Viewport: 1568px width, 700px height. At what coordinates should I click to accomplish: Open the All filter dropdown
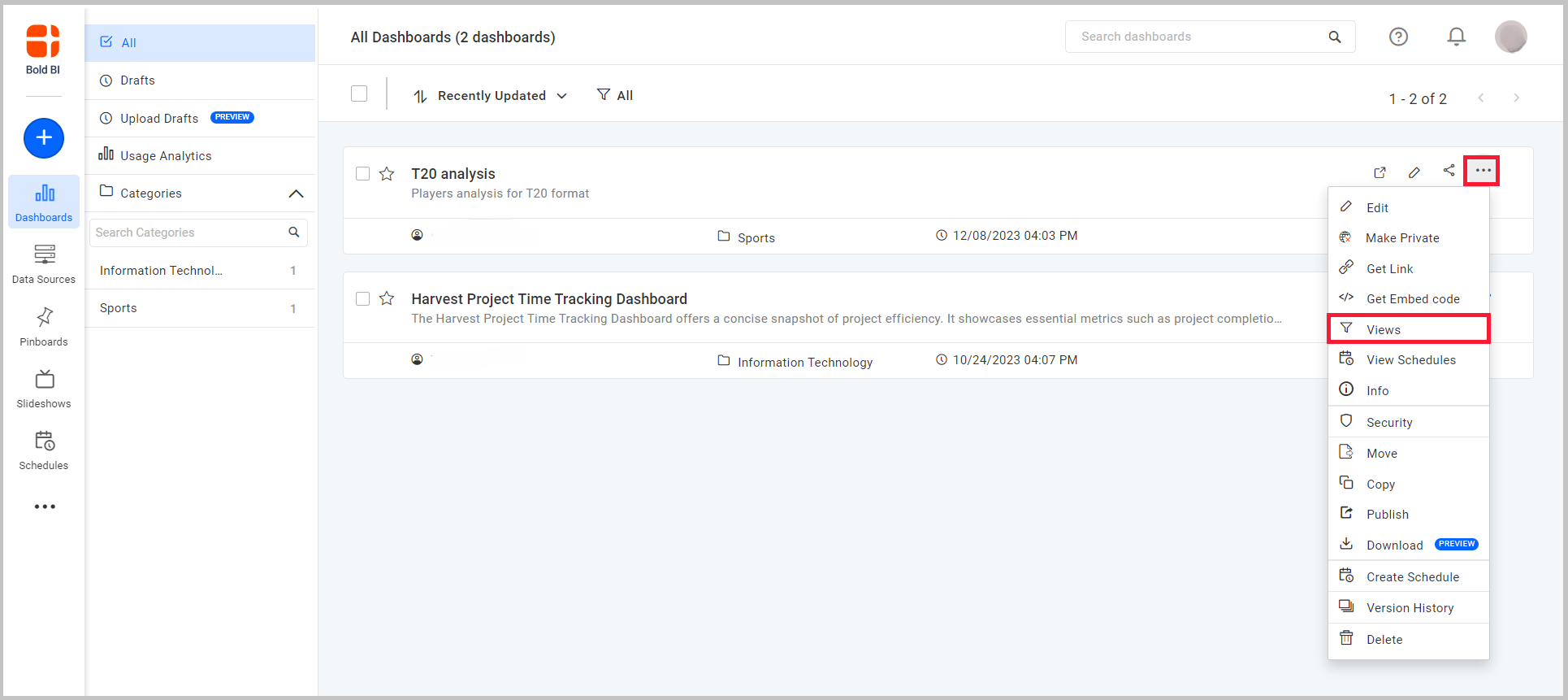(615, 96)
